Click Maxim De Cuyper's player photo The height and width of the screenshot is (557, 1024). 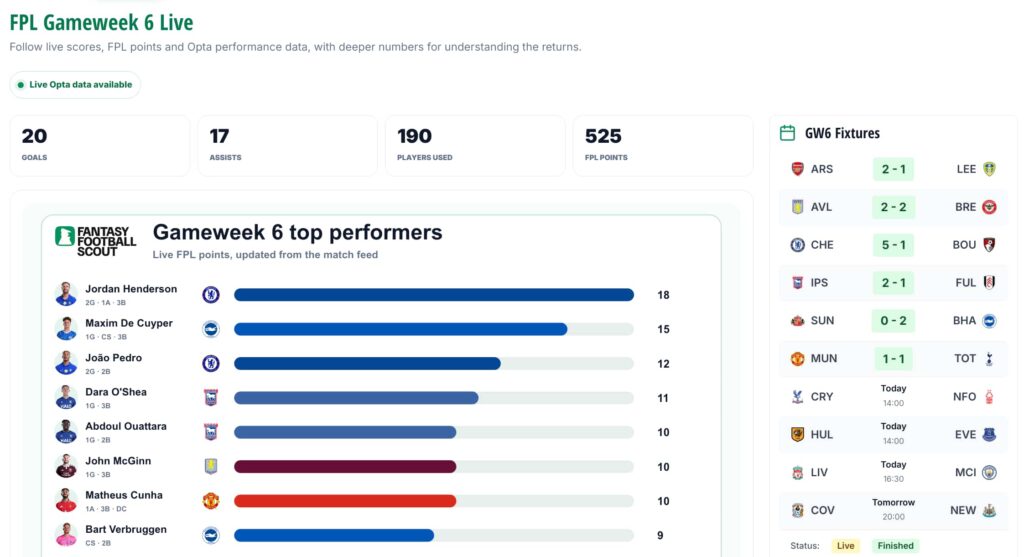[66, 329]
